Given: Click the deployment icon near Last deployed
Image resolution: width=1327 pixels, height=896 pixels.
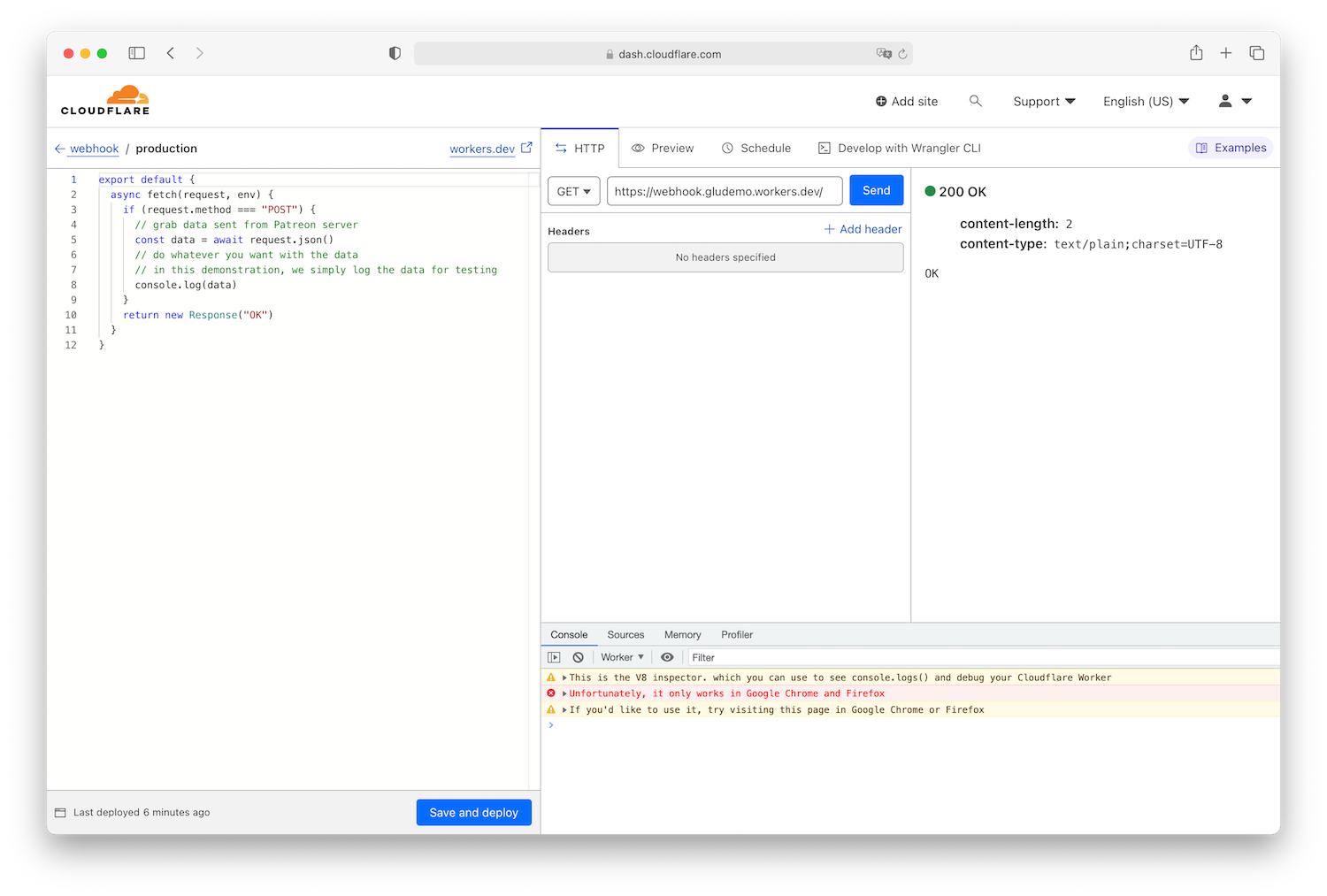Looking at the screenshot, I should [60, 812].
